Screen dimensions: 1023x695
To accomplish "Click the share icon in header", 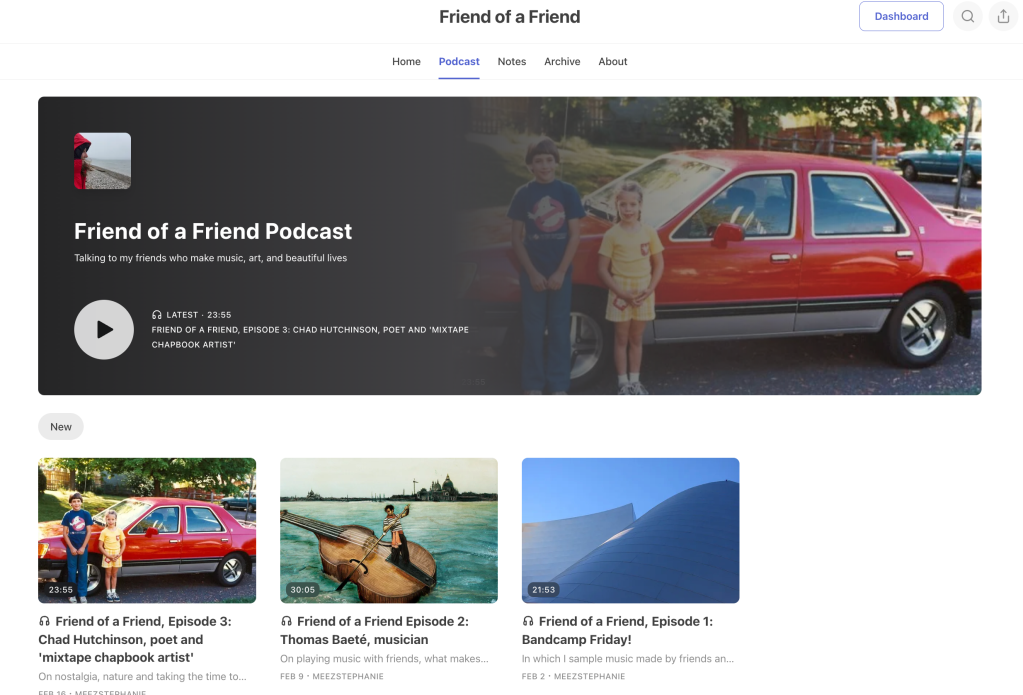I will [1002, 17].
